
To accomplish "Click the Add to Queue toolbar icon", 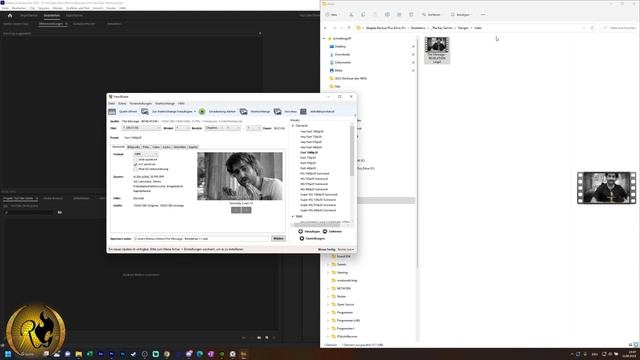I will coord(145,111).
